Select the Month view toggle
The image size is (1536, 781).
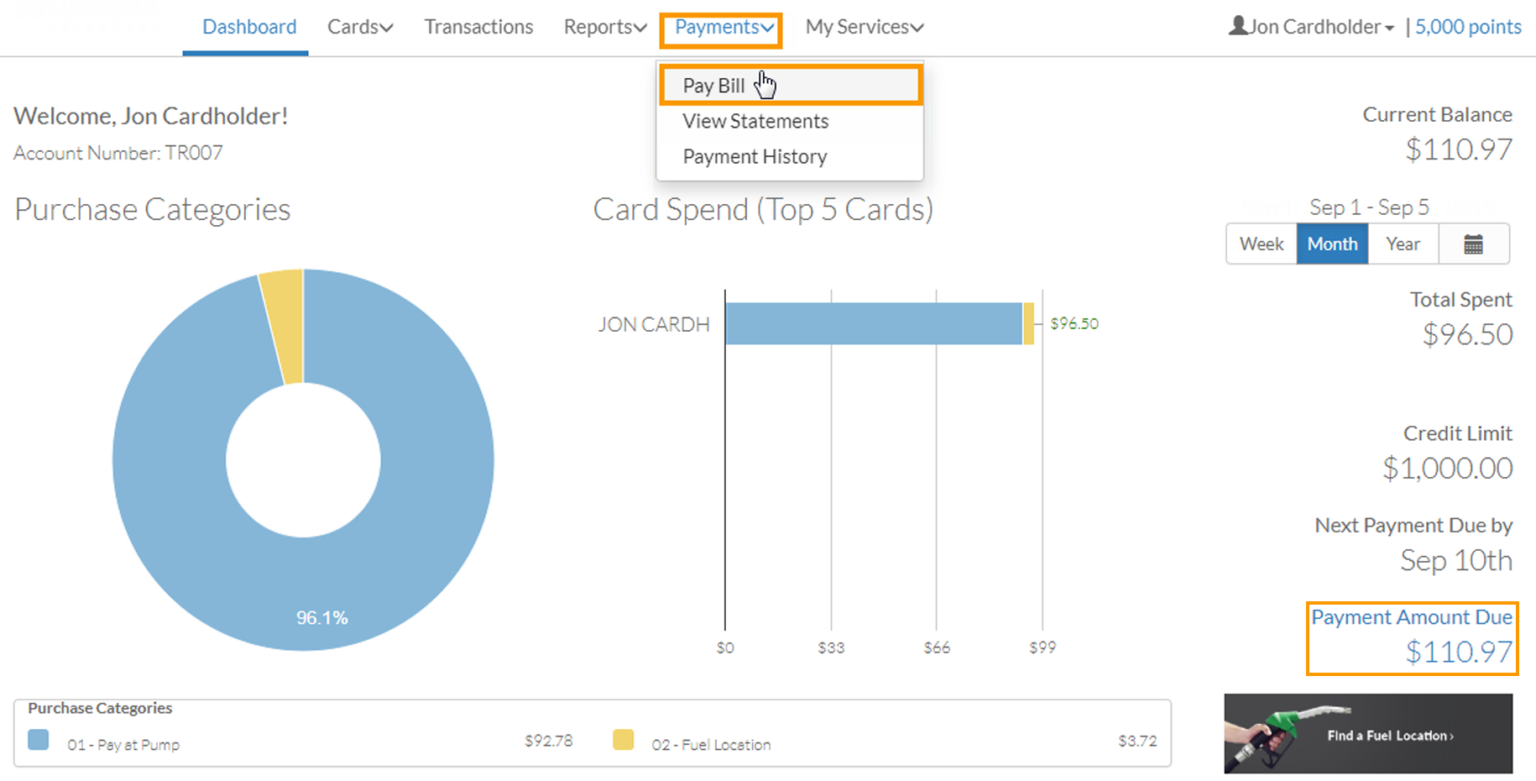pos(1331,243)
